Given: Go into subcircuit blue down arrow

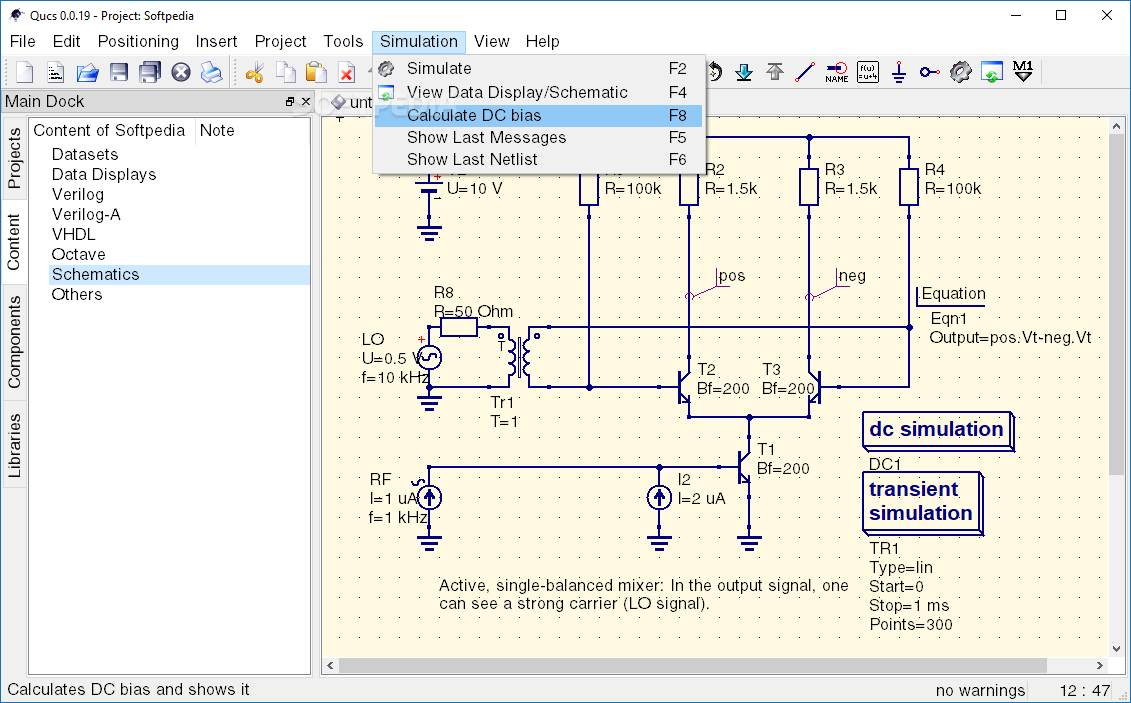Looking at the screenshot, I should 744,72.
